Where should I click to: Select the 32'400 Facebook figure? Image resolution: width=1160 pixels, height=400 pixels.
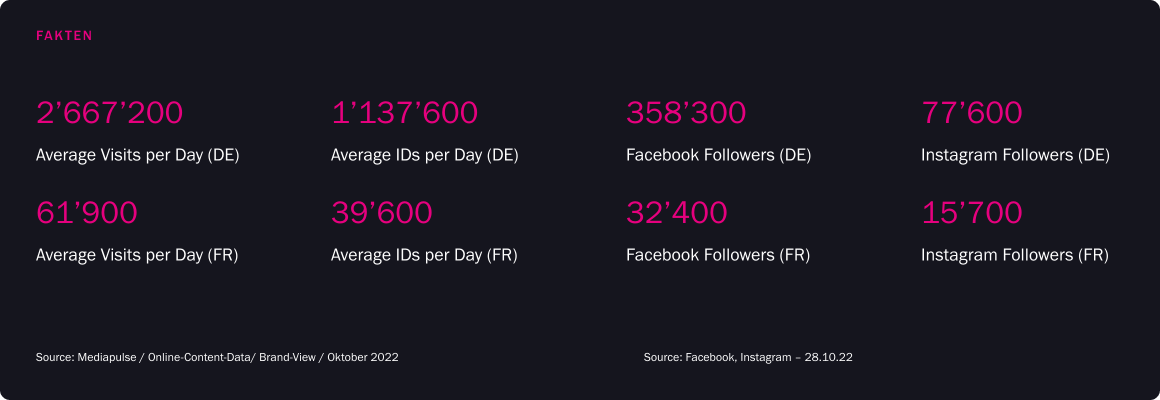(x=677, y=213)
